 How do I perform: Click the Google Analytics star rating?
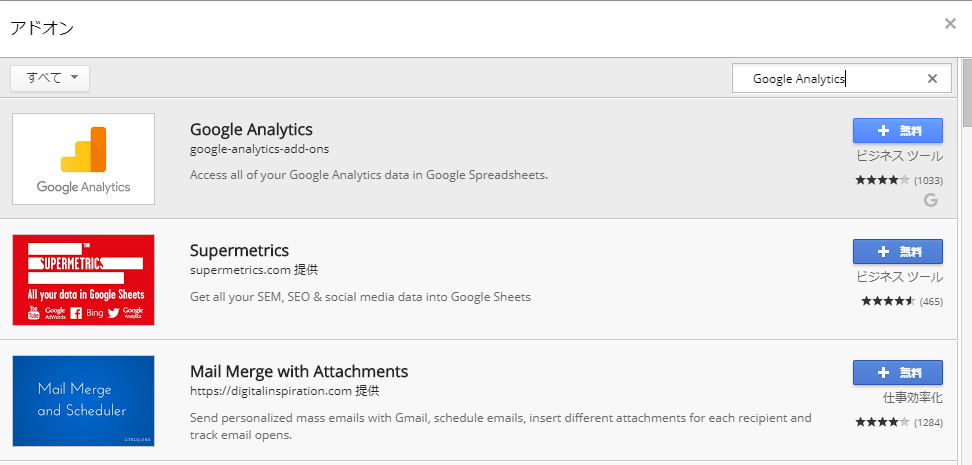[x=882, y=180]
